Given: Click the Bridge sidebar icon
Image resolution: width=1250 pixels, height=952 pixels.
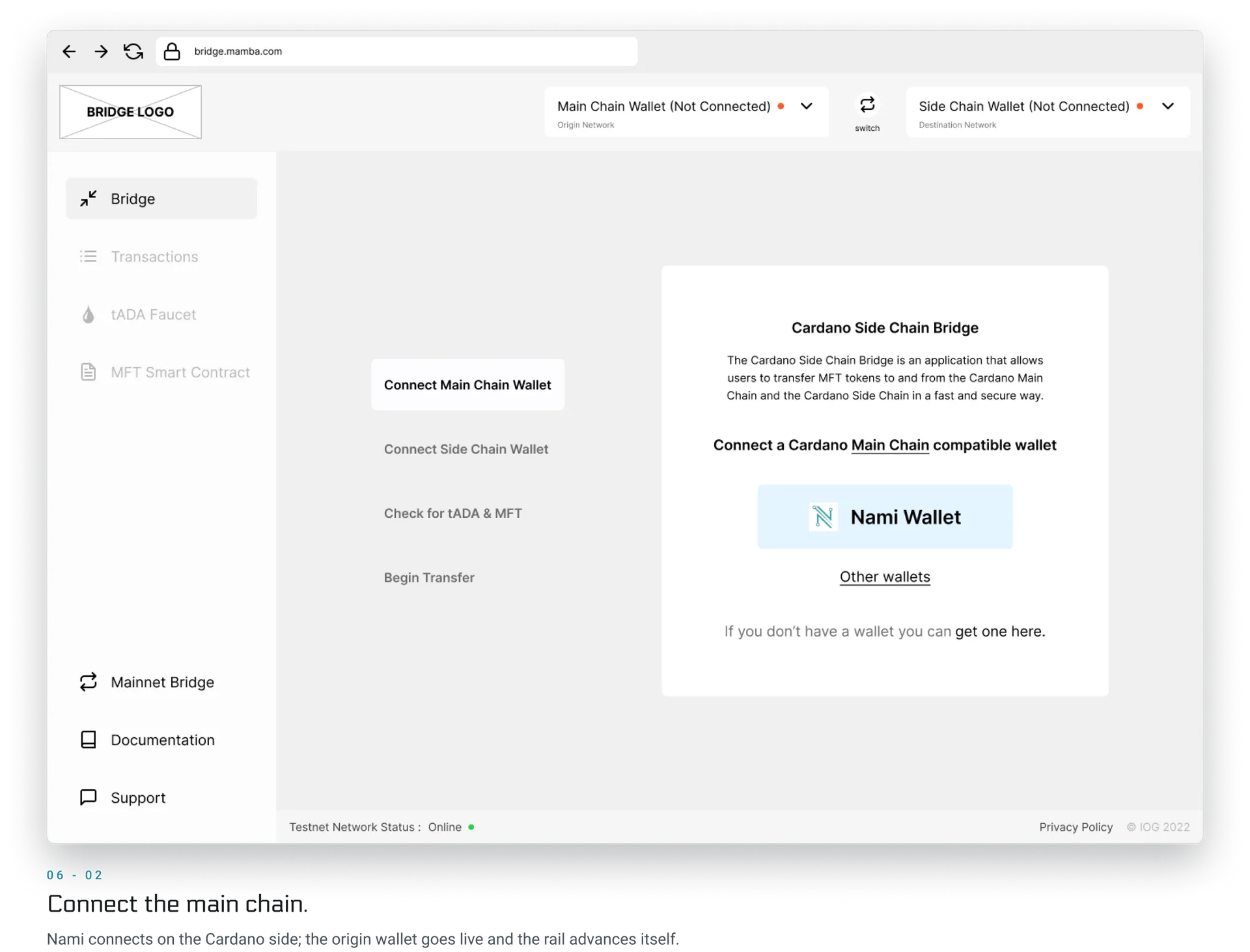Looking at the screenshot, I should tap(89, 198).
